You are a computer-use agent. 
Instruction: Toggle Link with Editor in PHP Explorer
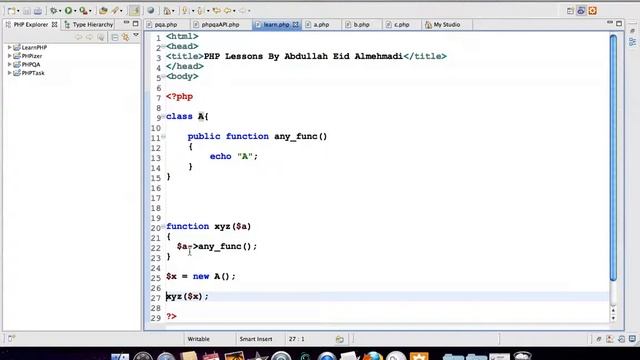(125, 38)
